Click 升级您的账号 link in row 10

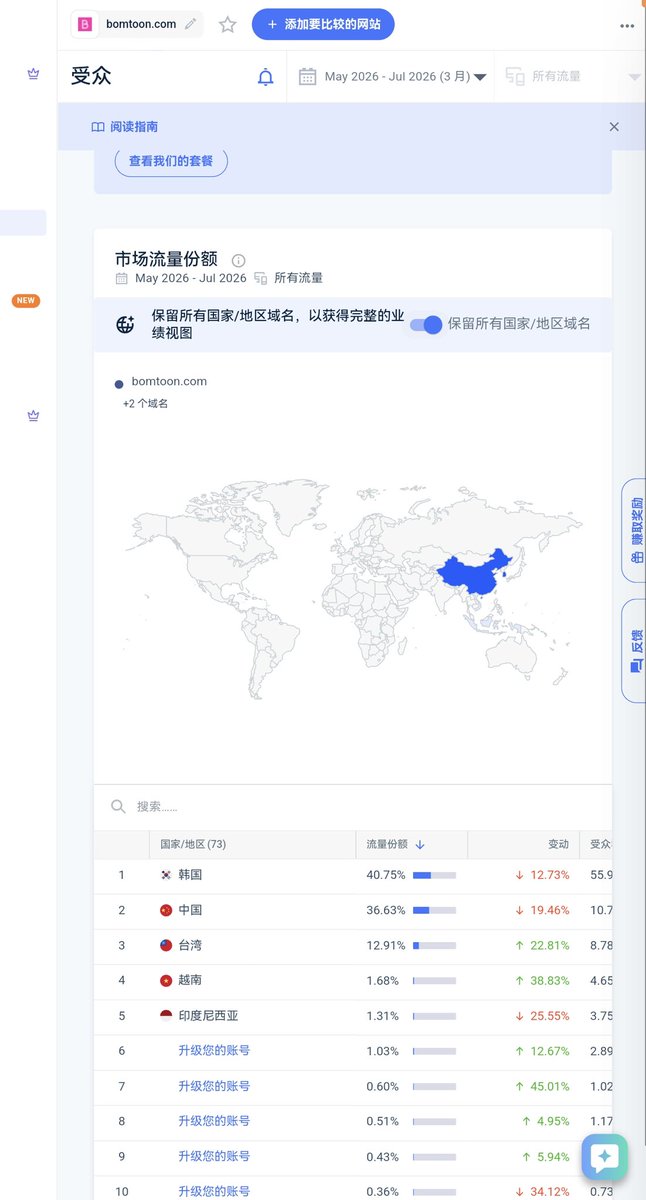tap(214, 1191)
